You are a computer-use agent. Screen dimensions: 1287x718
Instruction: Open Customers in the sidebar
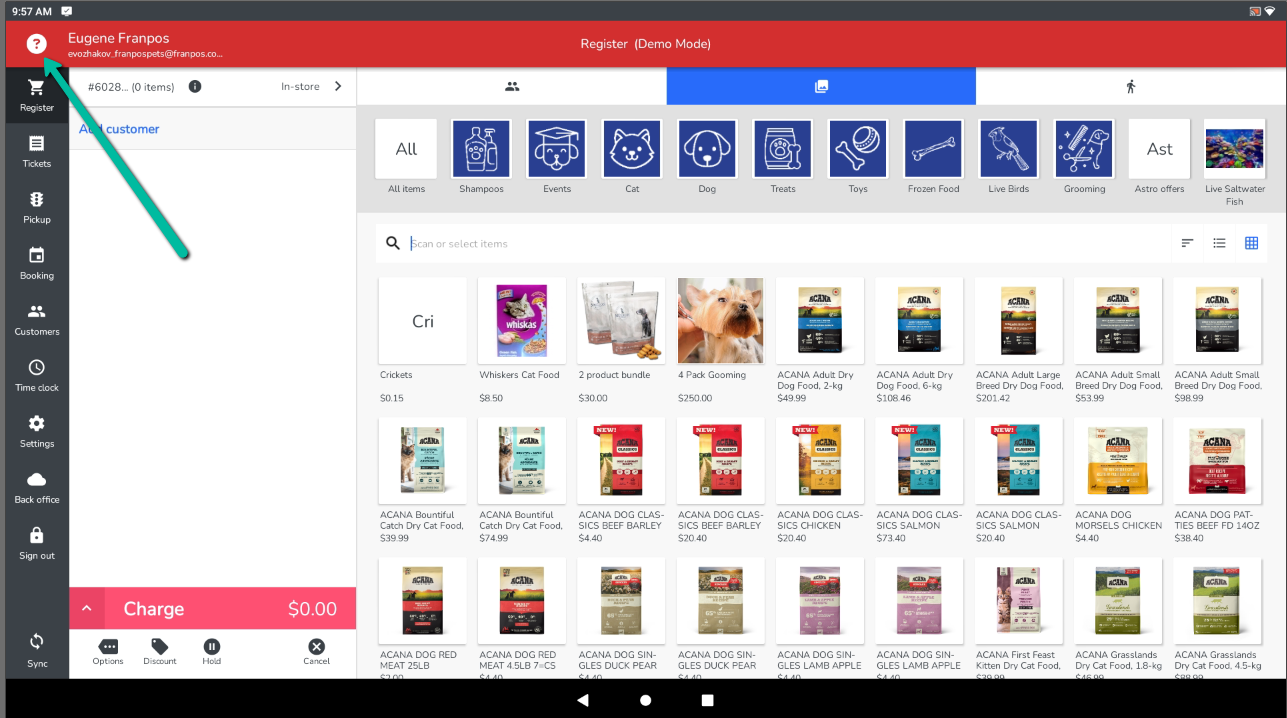pos(37,319)
